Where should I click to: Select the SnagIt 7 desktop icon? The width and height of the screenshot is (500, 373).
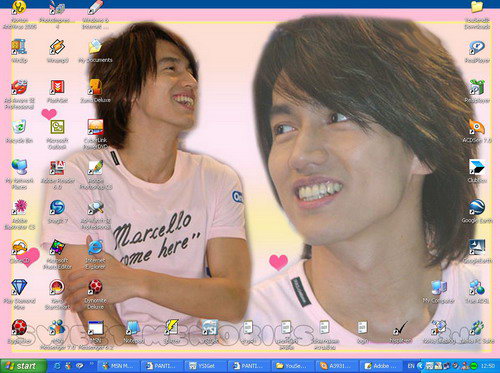click(x=57, y=212)
